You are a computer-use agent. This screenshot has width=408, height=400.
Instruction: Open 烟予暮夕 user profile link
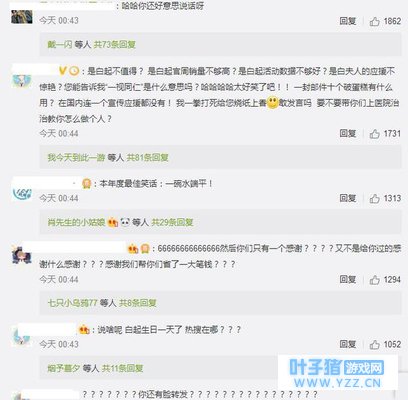click(x=64, y=368)
